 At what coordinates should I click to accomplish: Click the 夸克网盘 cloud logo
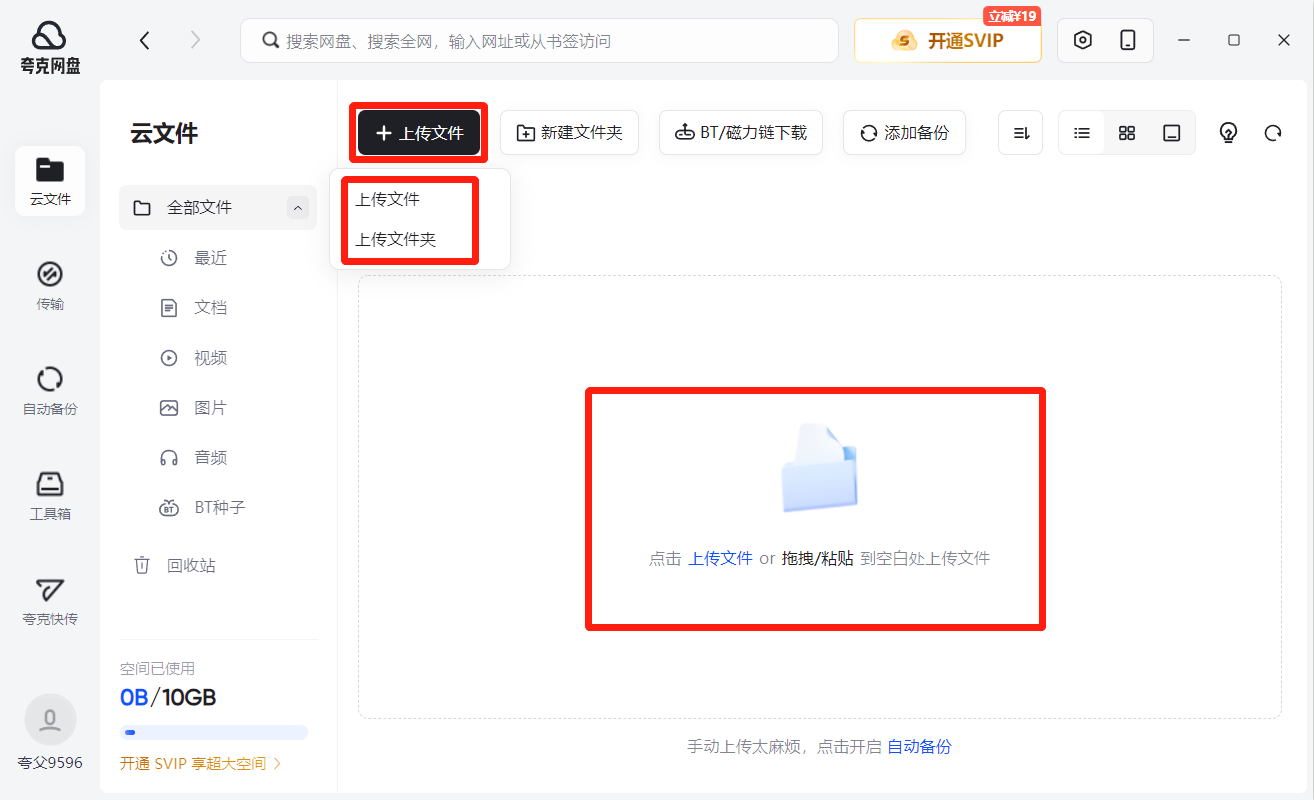(x=50, y=47)
